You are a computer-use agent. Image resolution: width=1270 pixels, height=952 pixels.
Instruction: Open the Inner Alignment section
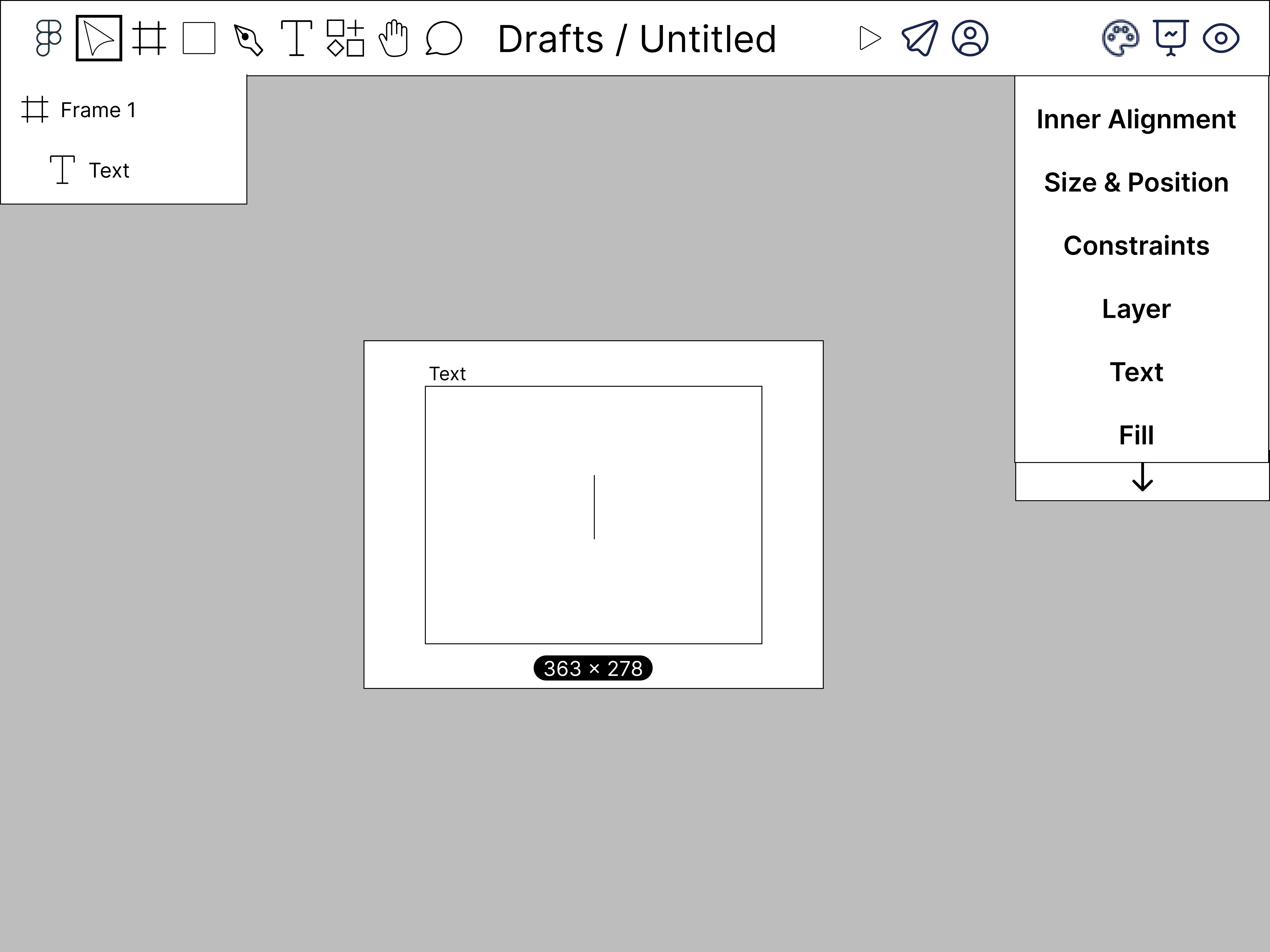1136,119
